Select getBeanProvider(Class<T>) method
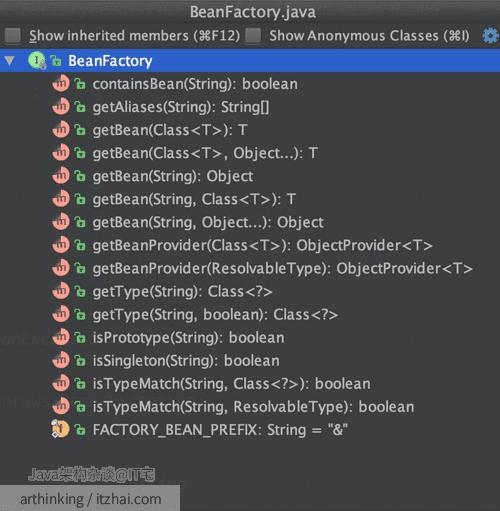 [263, 245]
